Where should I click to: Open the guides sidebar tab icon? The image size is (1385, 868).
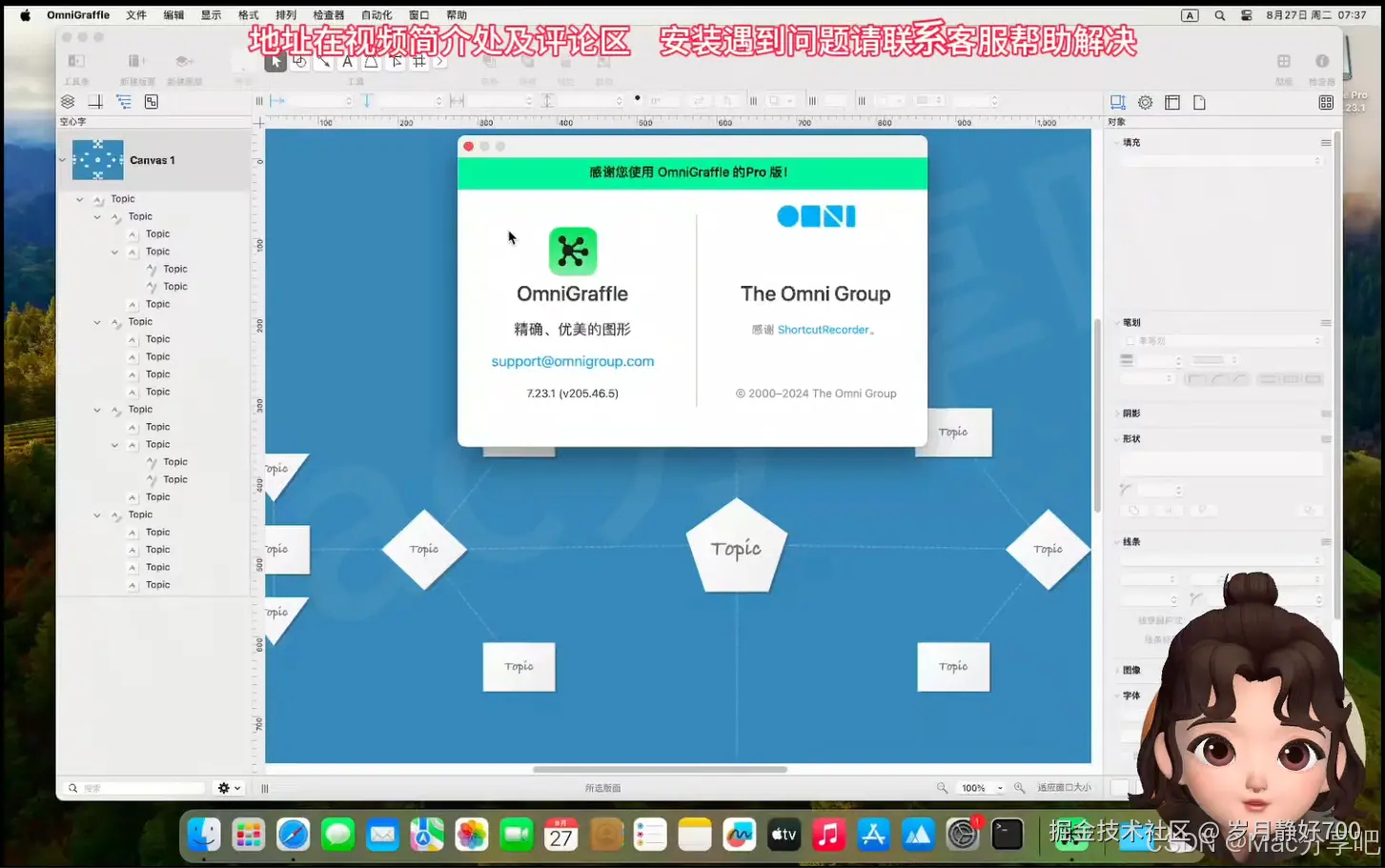[95, 102]
